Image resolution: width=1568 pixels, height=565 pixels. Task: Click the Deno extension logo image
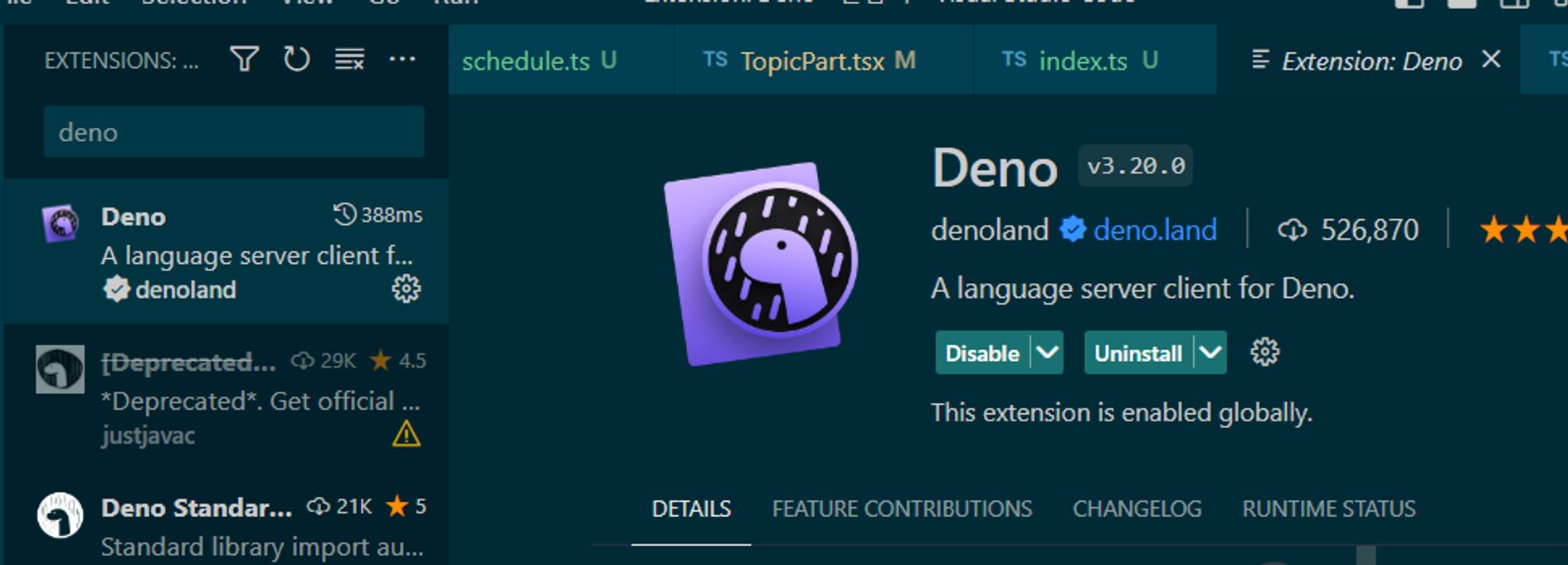[761, 264]
